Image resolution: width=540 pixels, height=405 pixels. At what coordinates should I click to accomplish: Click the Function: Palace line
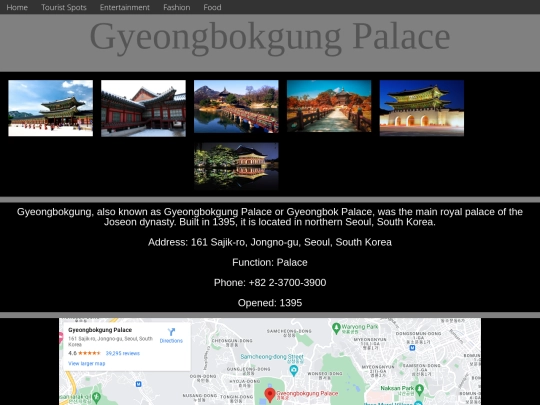(x=270, y=262)
